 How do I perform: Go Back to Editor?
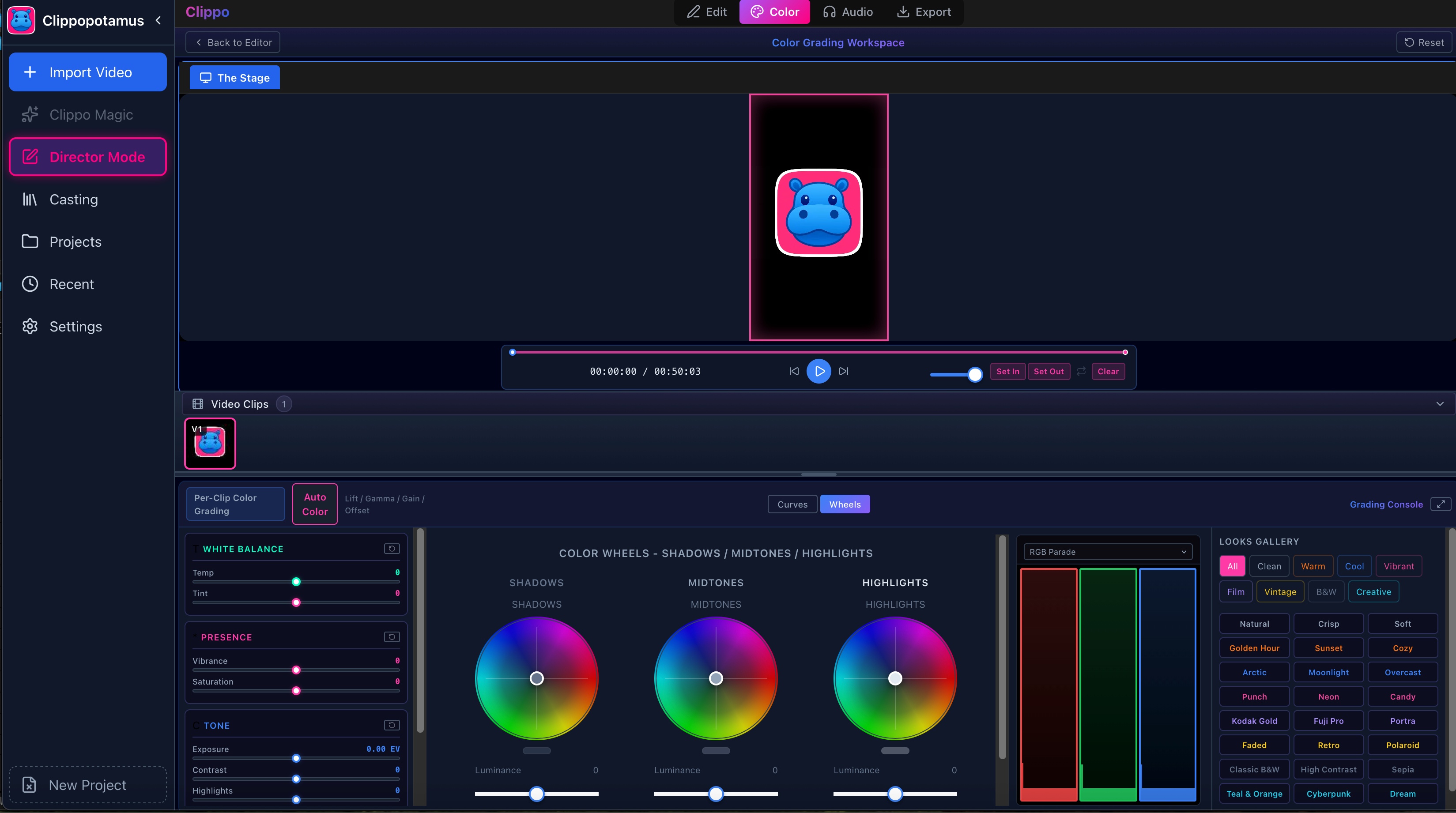233,42
